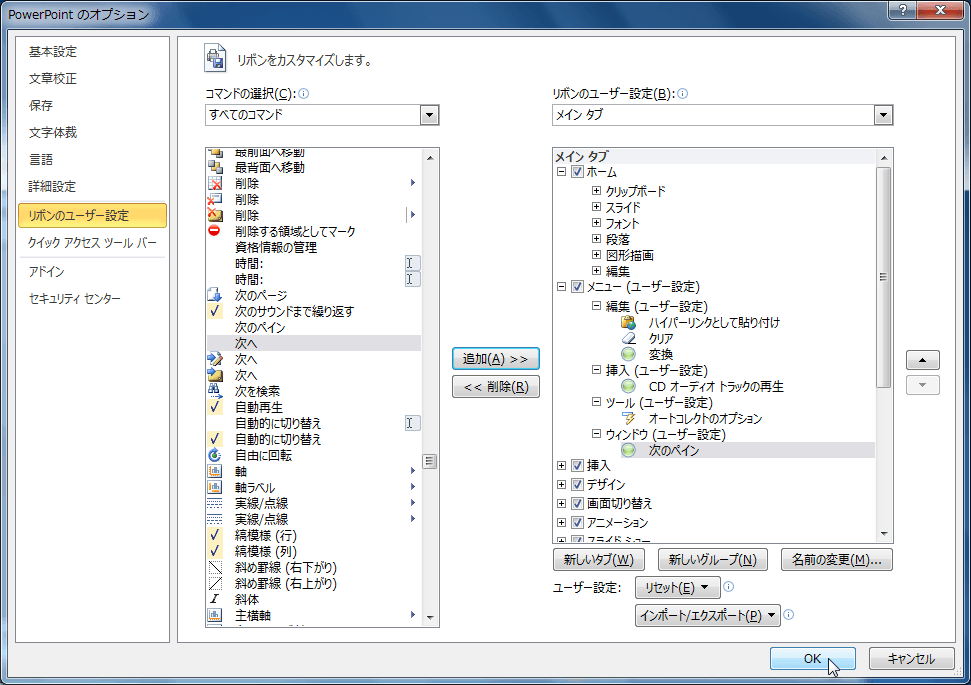Click the binoculars icon for 次を検索

coord(214,391)
